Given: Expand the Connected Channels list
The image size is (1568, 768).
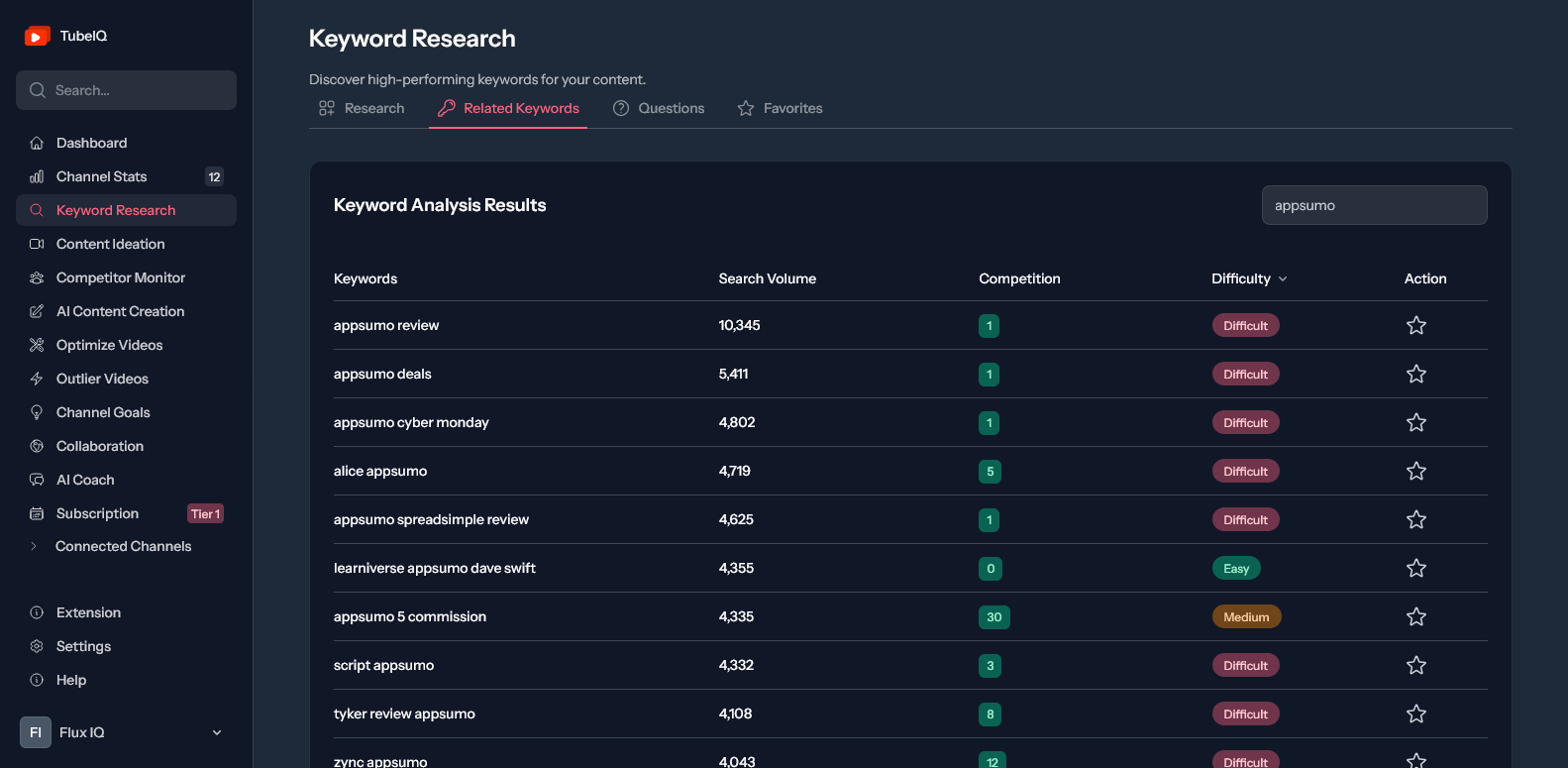Looking at the screenshot, I should [x=126, y=546].
